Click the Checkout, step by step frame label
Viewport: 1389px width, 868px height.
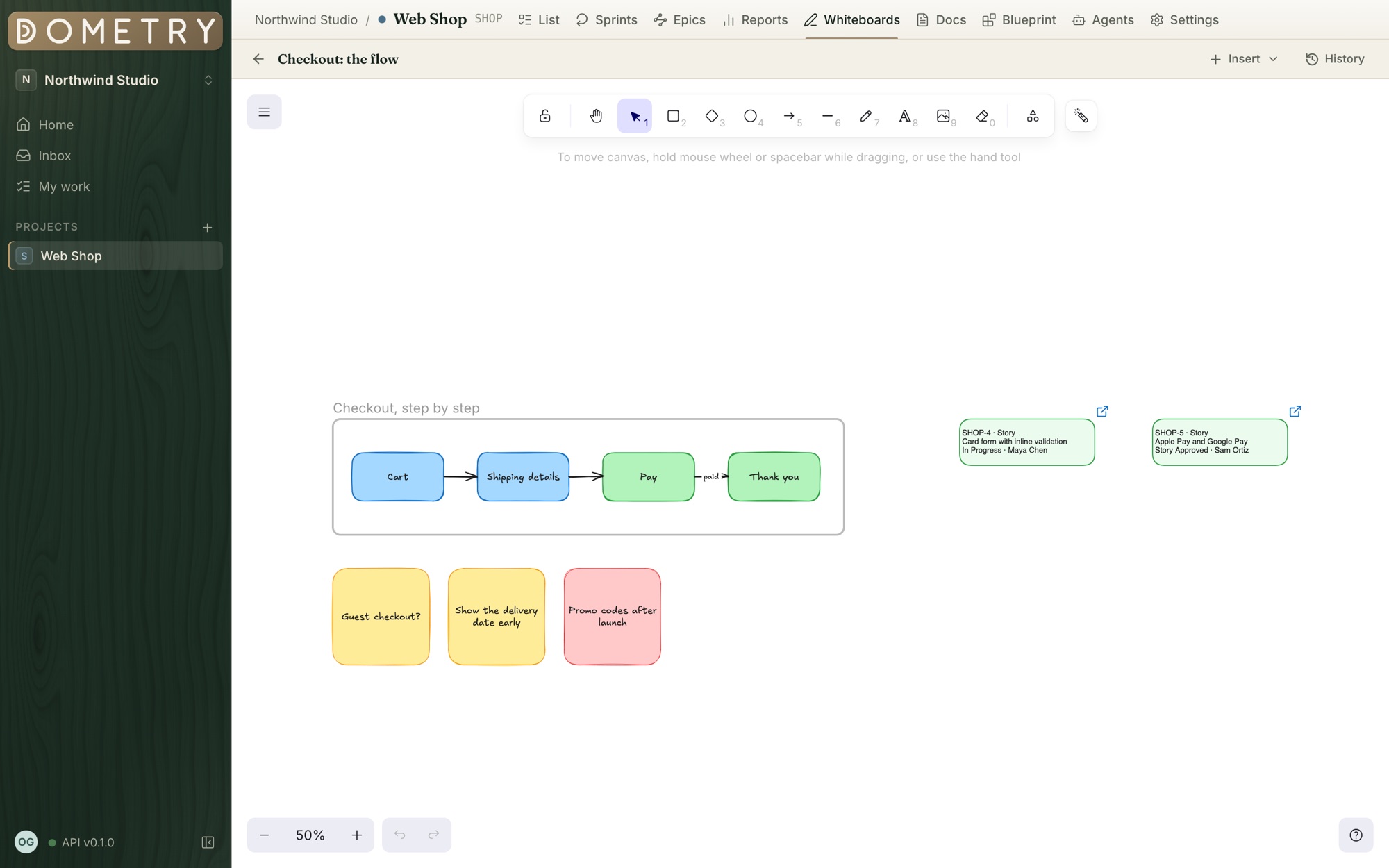point(406,408)
